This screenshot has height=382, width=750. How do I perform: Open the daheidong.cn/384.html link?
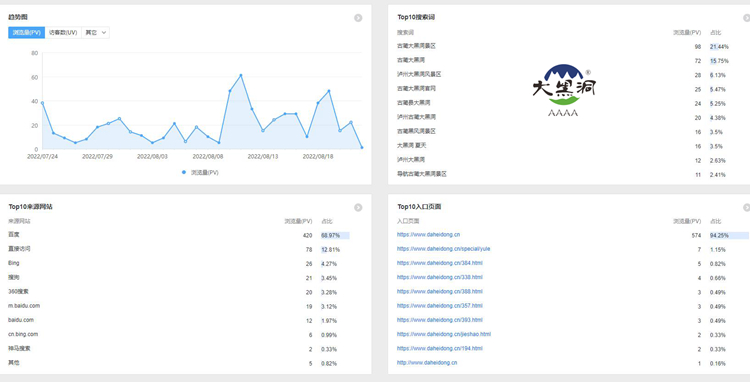440,263
